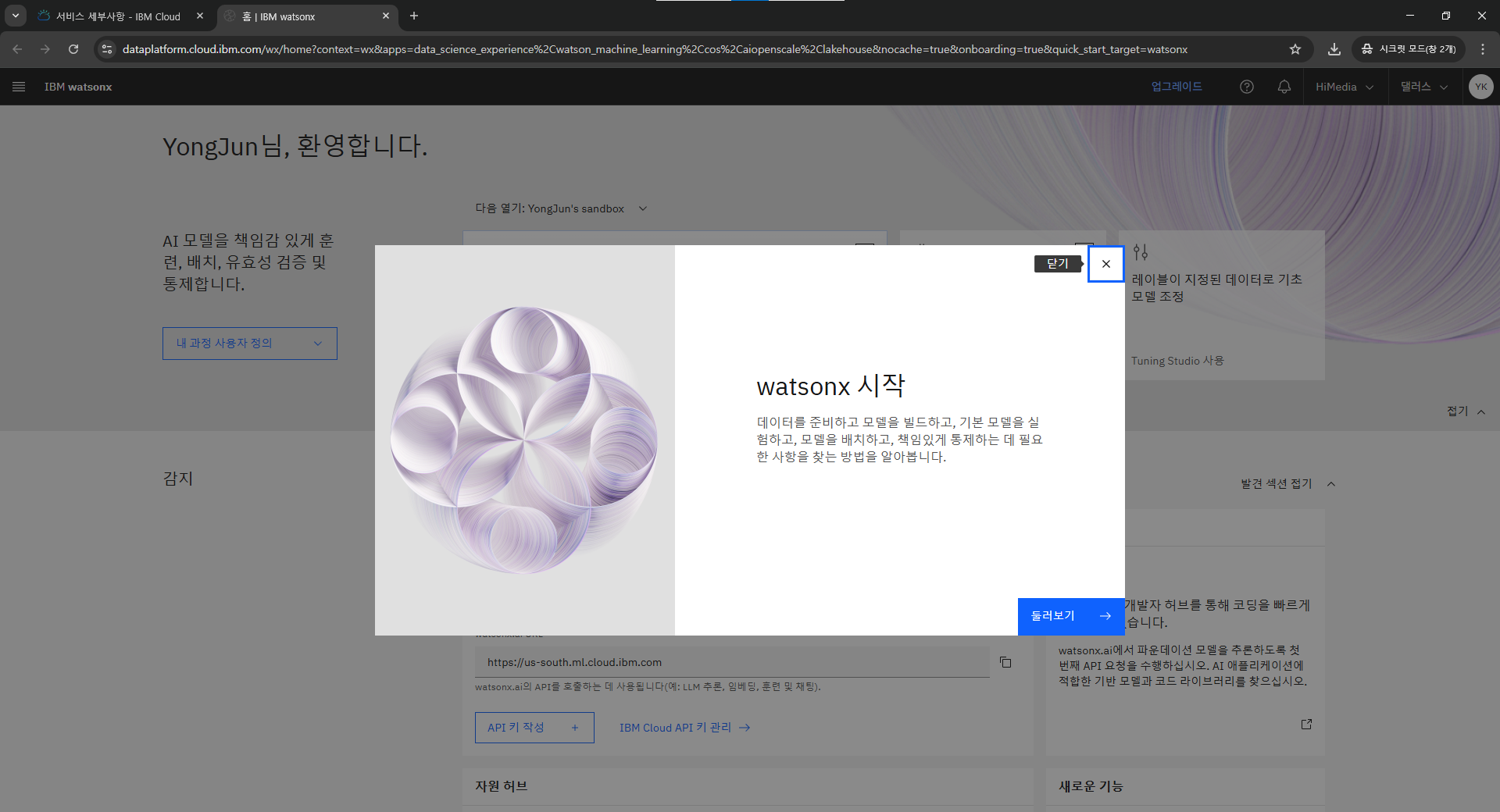
Task: Expand the YongJun's sandbox selector
Action: [x=562, y=208]
